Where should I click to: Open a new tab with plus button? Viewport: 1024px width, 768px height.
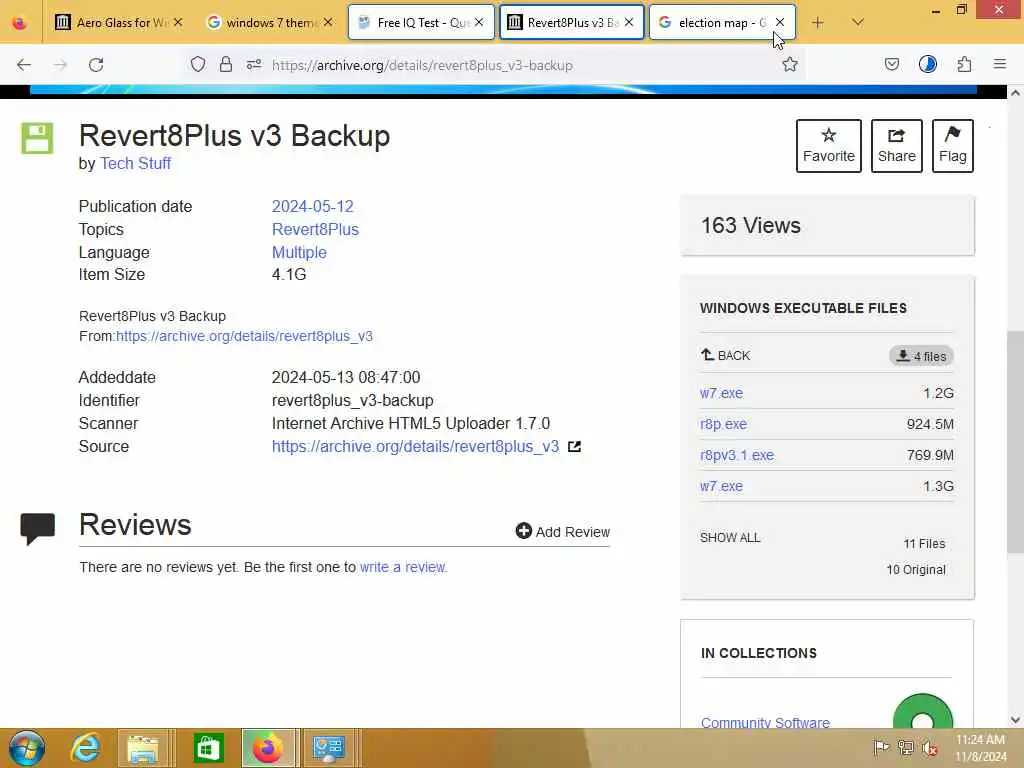817,23
